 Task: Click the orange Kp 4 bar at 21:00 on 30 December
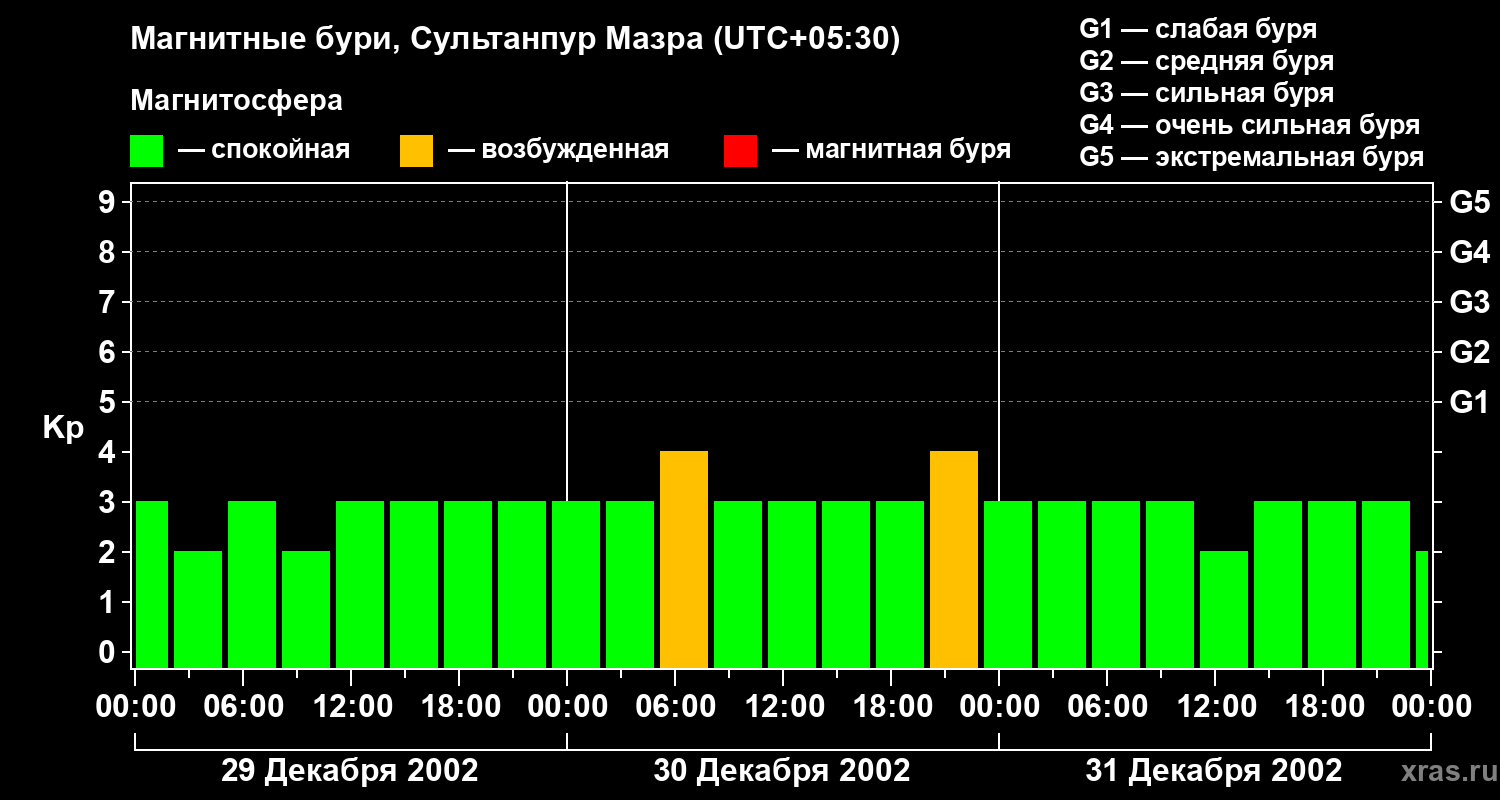click(x=954, y=560)
